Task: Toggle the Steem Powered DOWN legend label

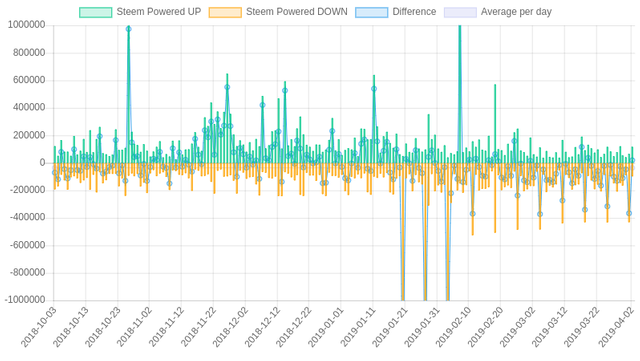Action: [297, 12]
